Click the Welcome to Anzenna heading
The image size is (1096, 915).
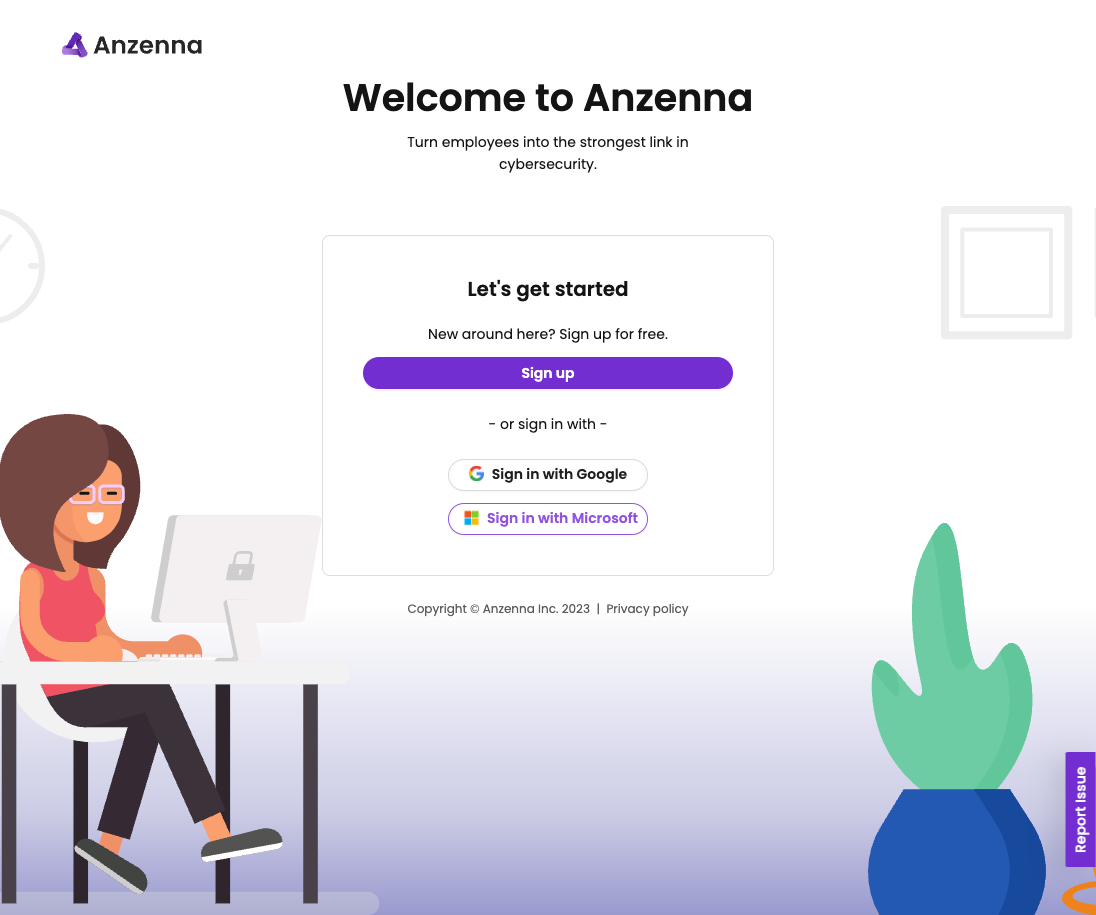548,97
